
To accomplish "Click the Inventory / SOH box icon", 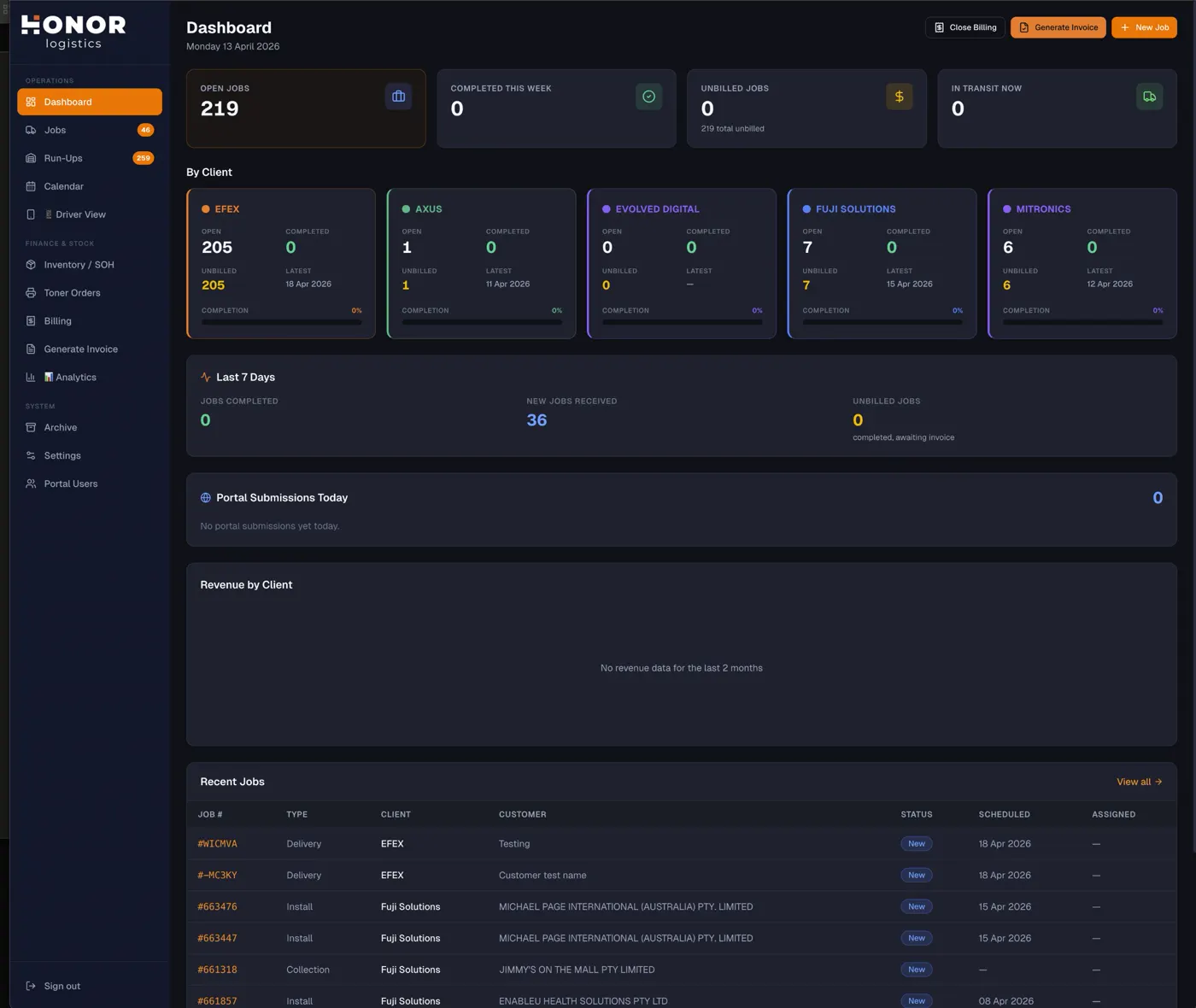I will pos(31,265).
